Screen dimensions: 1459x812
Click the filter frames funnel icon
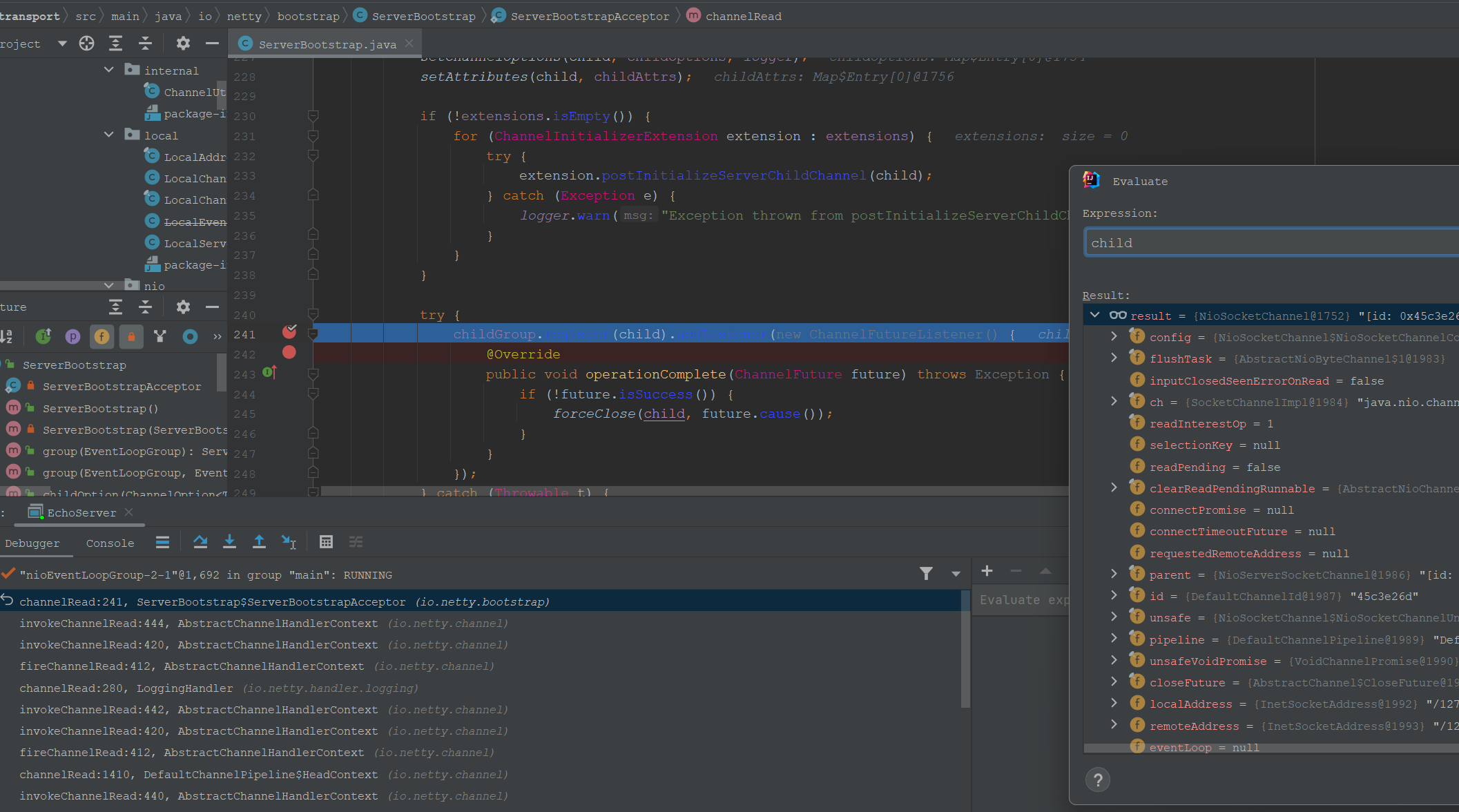tap(926, 573)
